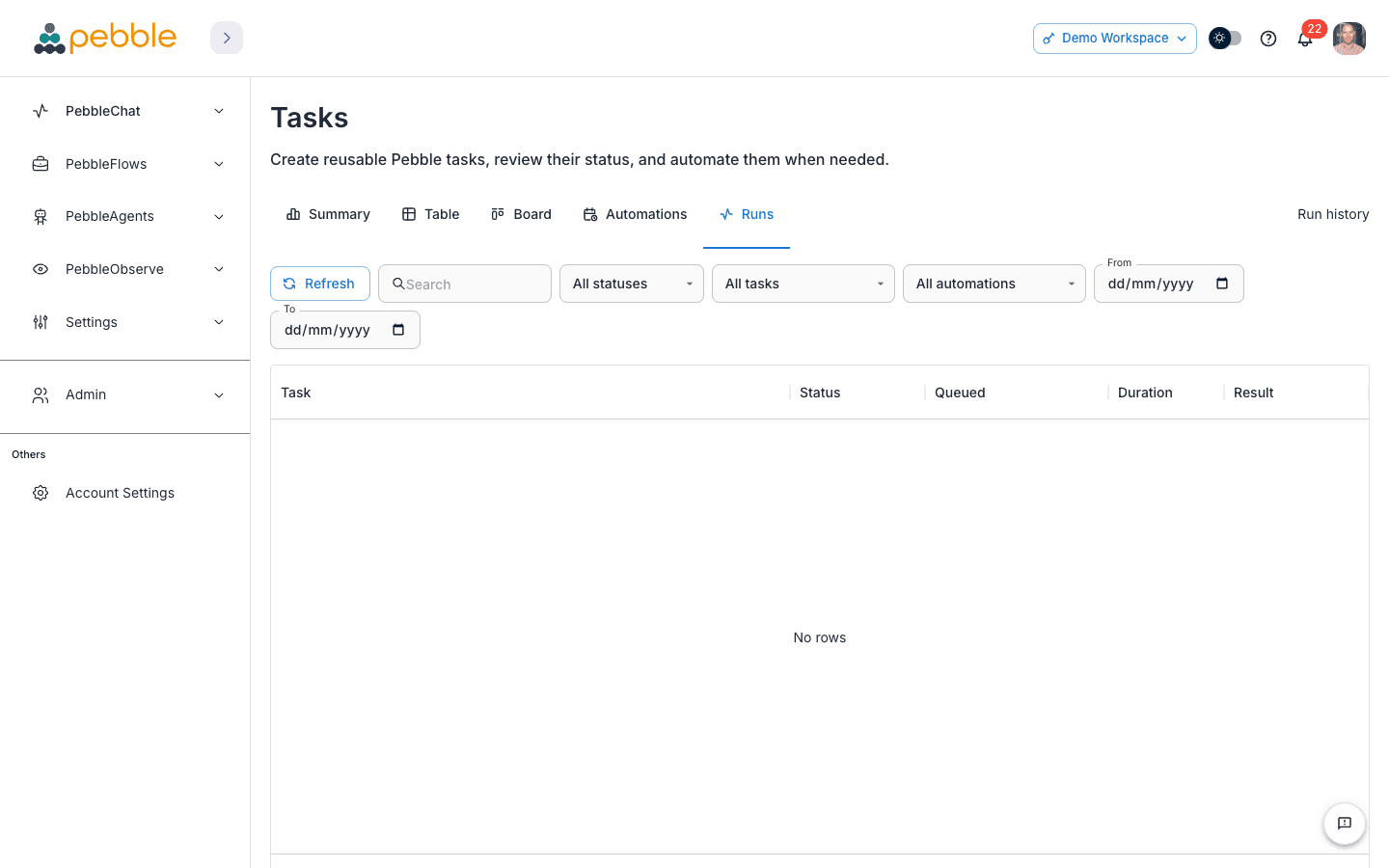
Task: Click the Runs tab pulse icon
Action: point(726,214)
